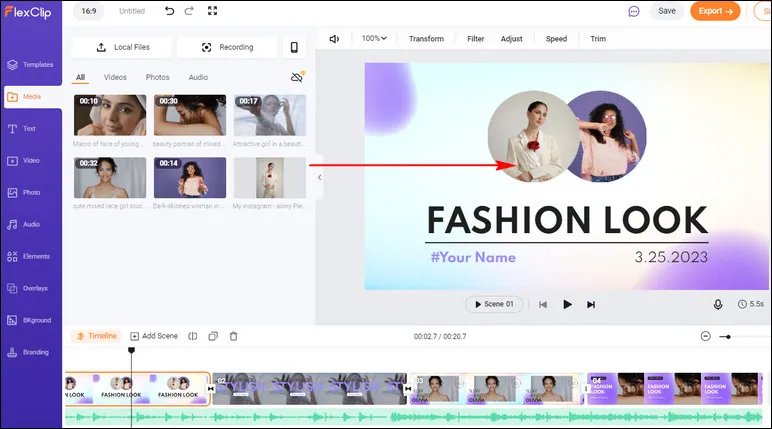The height and width of the screenshot is (429, 772).
Task: Click the main play button
Action: click(x=567, y=304)
